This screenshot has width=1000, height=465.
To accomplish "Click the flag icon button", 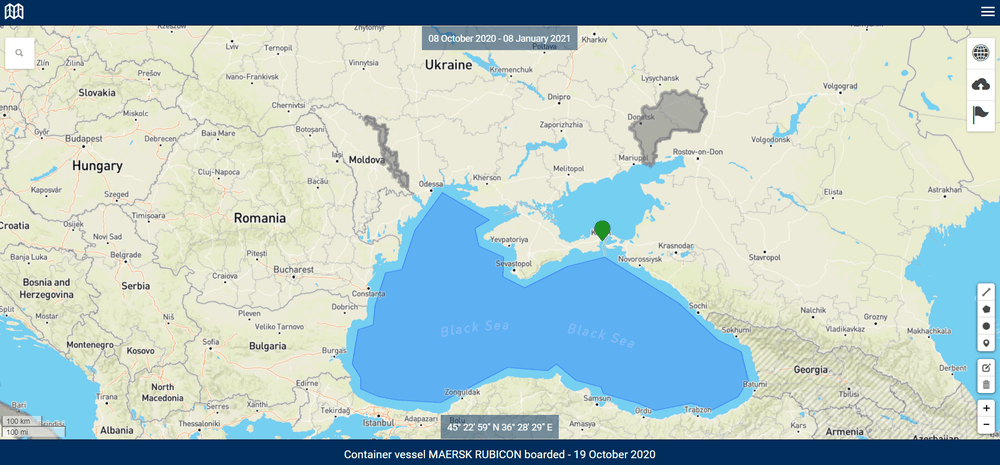I will (981, 115).
